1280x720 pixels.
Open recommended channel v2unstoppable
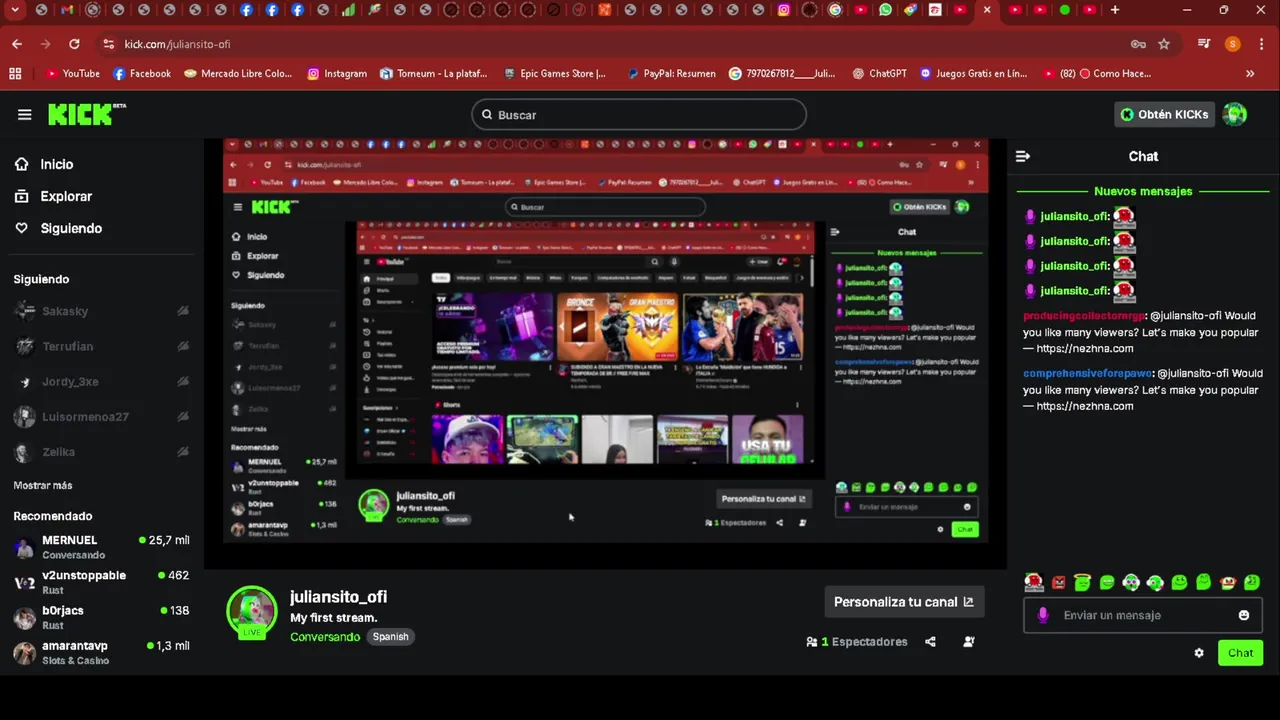tap(102, 582)
